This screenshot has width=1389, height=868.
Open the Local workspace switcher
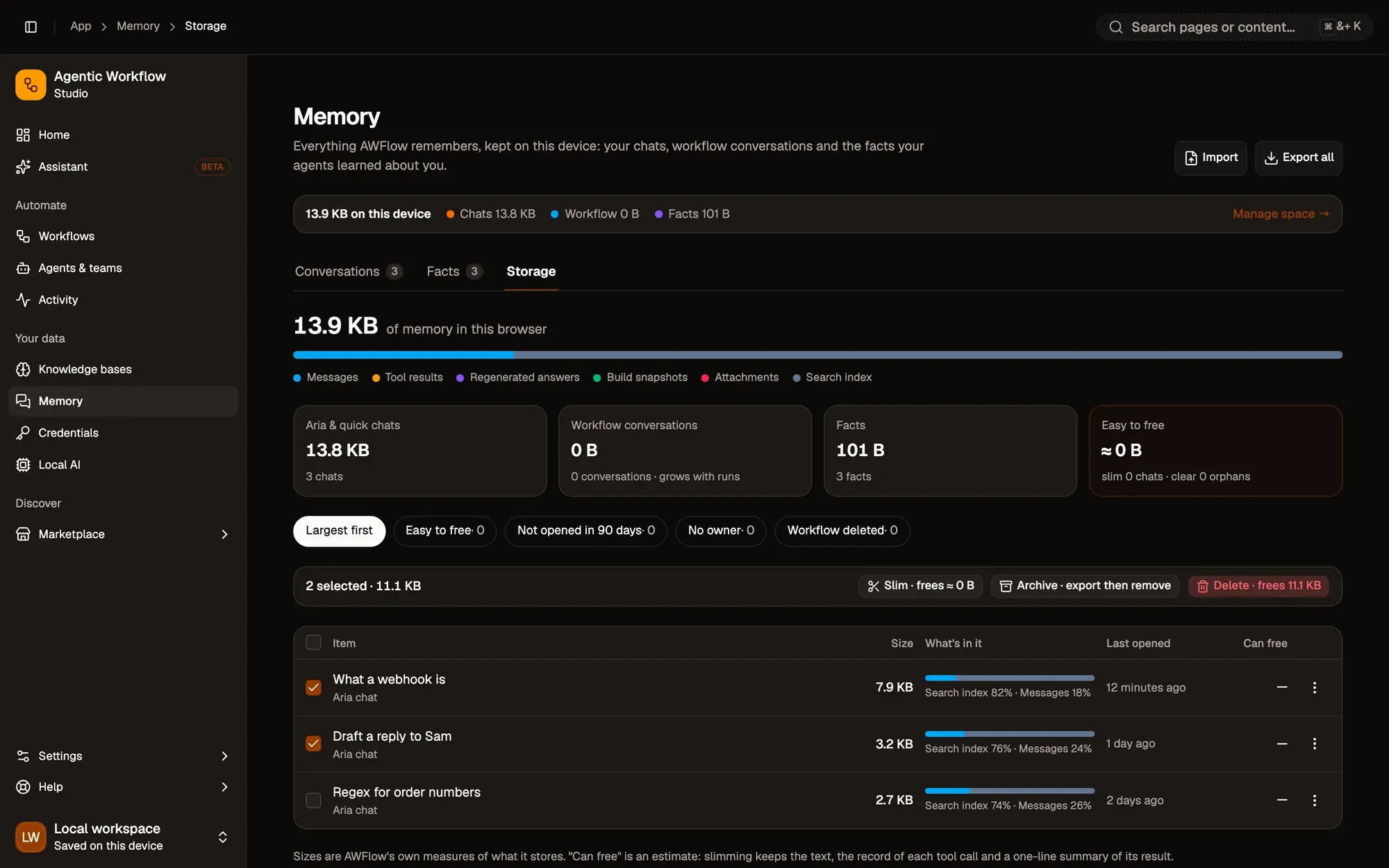(x=123, y=837)
